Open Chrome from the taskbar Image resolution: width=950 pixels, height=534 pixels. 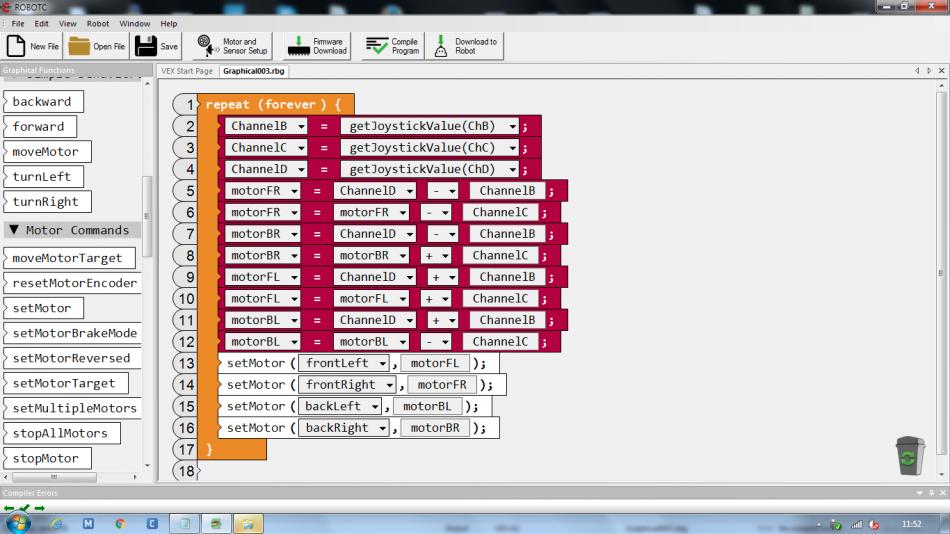pyautogui.click(x=120, y=523)
